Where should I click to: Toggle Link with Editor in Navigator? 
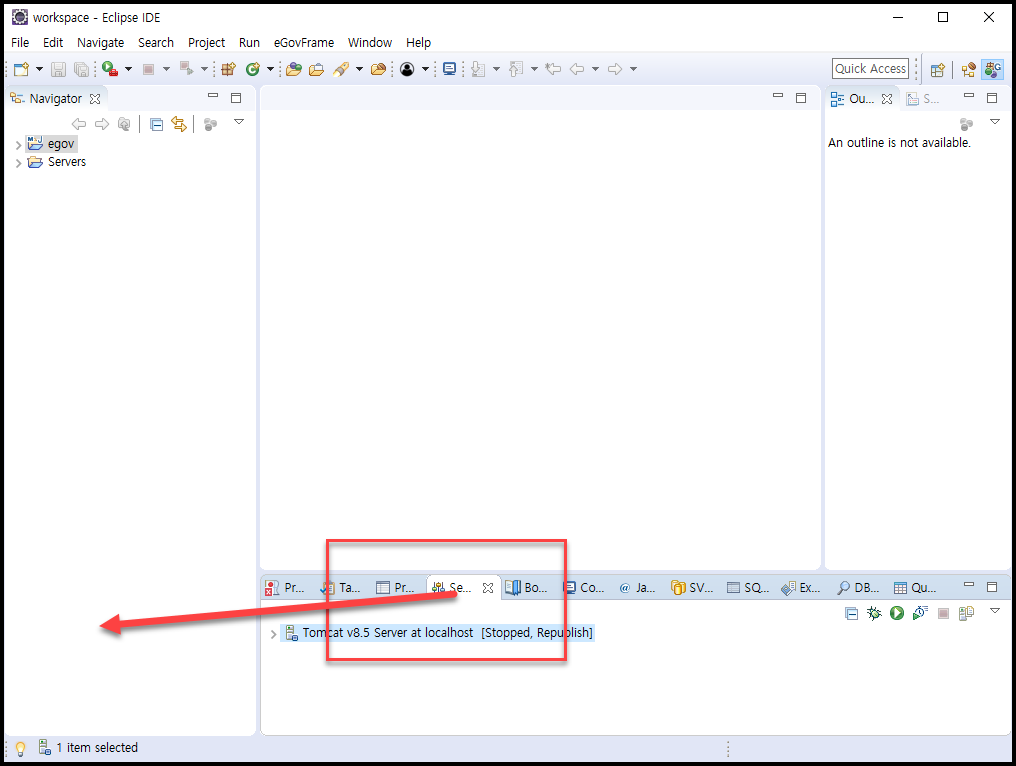[179, 124]
